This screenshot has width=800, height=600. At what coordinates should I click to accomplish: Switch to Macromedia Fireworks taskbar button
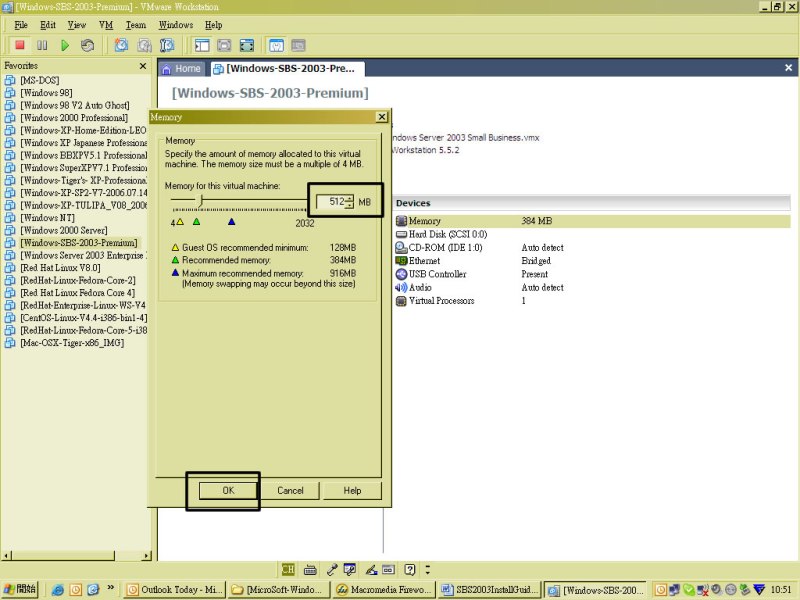click(384, 590)
